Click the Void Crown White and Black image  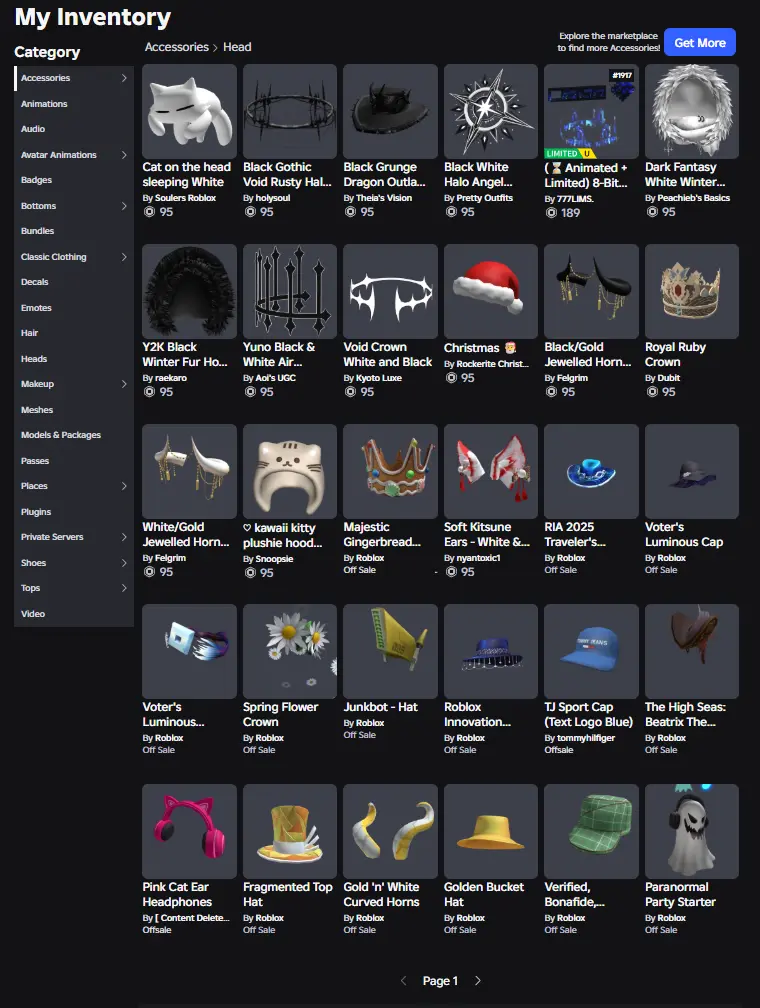point(390,291)
